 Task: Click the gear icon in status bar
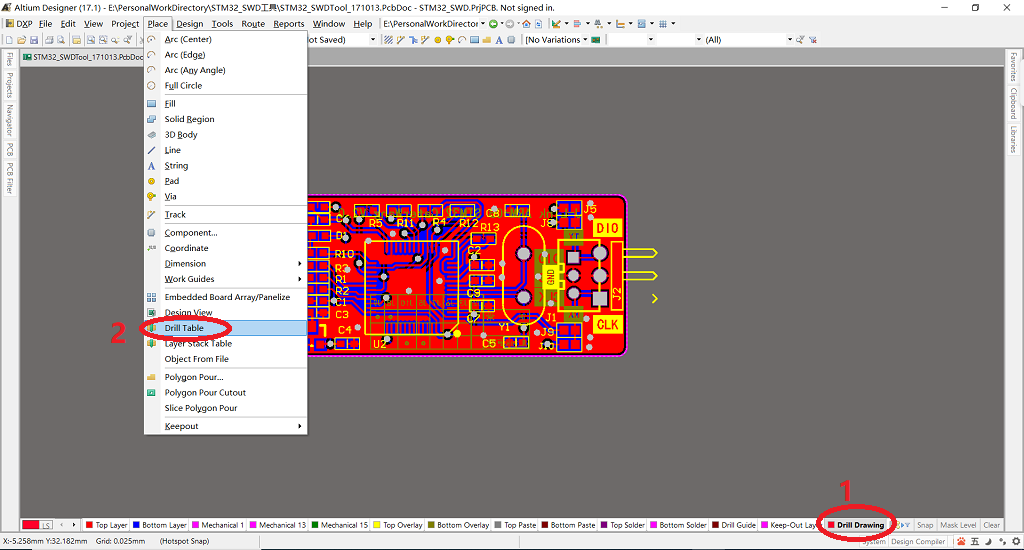tap(1016, 542)
